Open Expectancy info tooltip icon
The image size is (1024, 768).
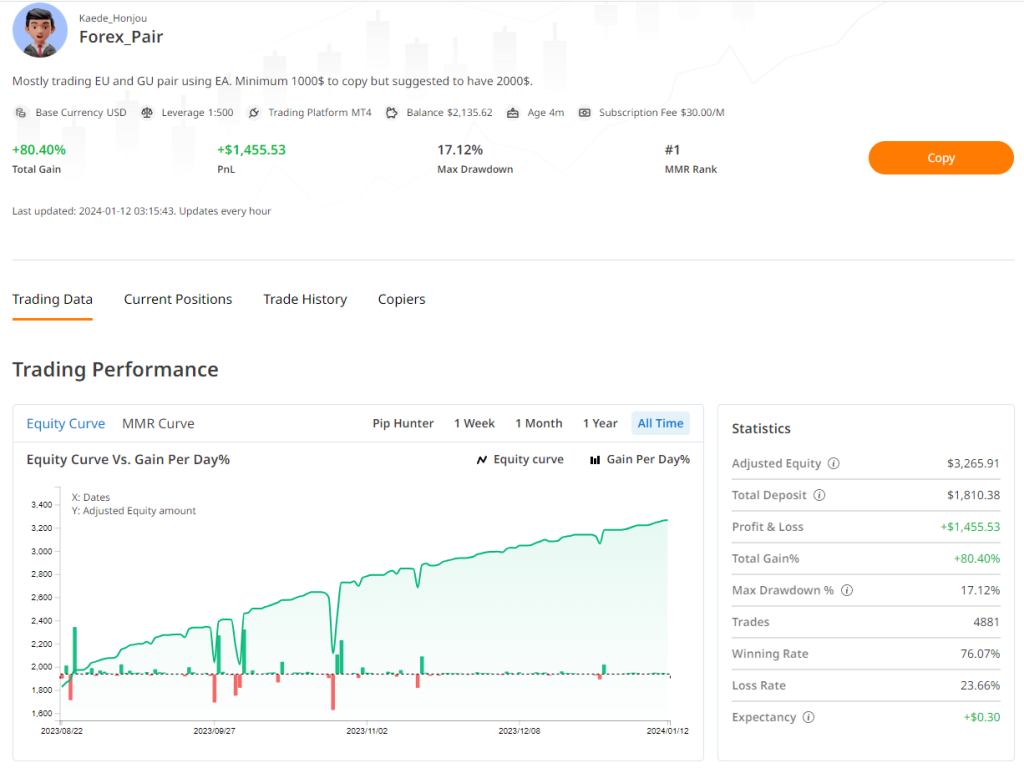pyautogui.click(x=809, y=717)
